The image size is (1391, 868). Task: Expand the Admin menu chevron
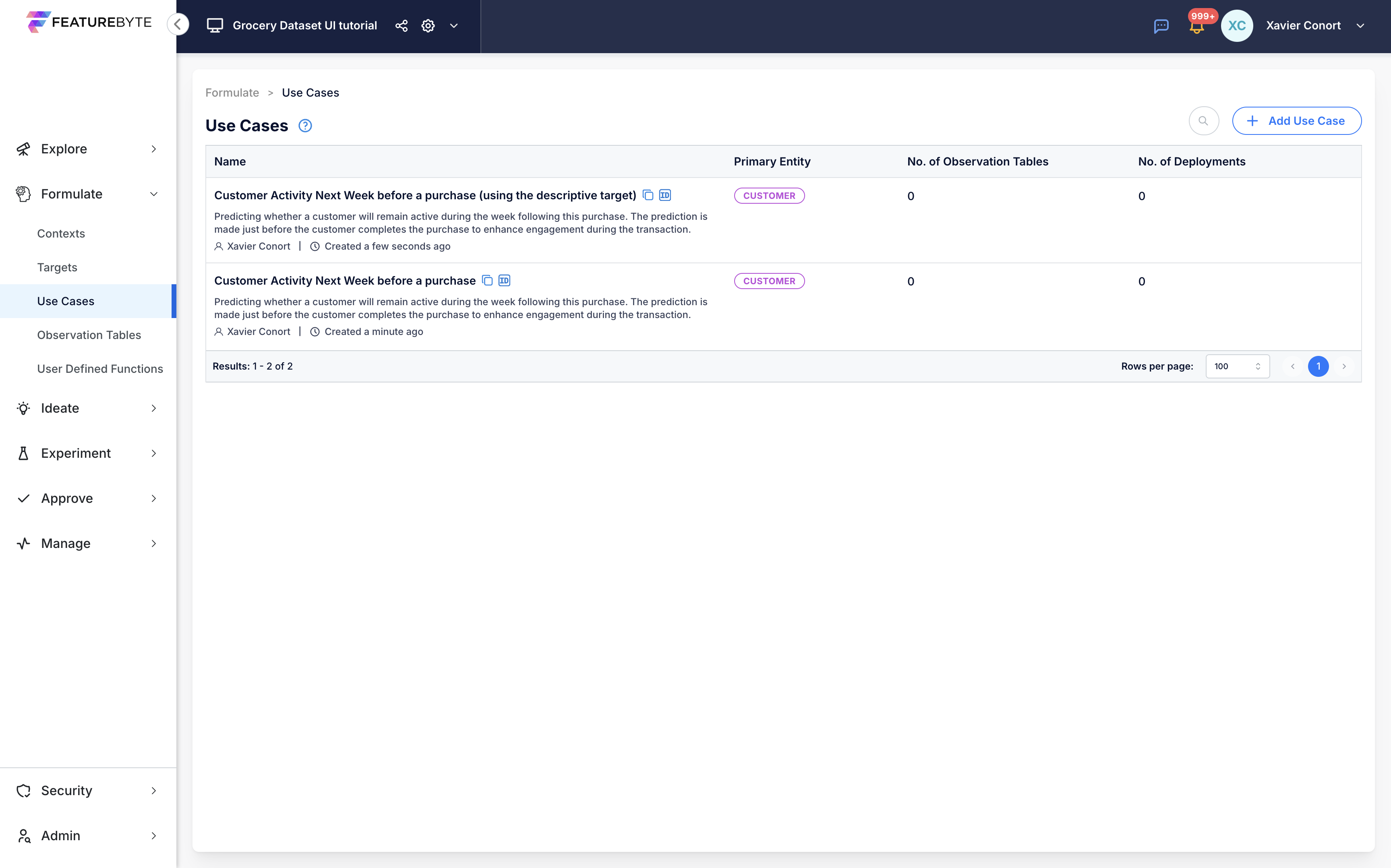click(x=153, y=836)
